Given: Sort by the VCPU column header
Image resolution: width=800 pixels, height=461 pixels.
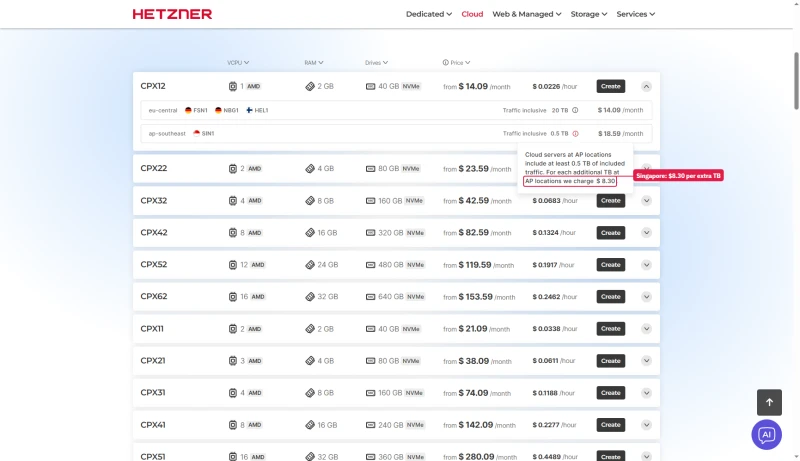Looking at the screenshot, I should 238,63.
